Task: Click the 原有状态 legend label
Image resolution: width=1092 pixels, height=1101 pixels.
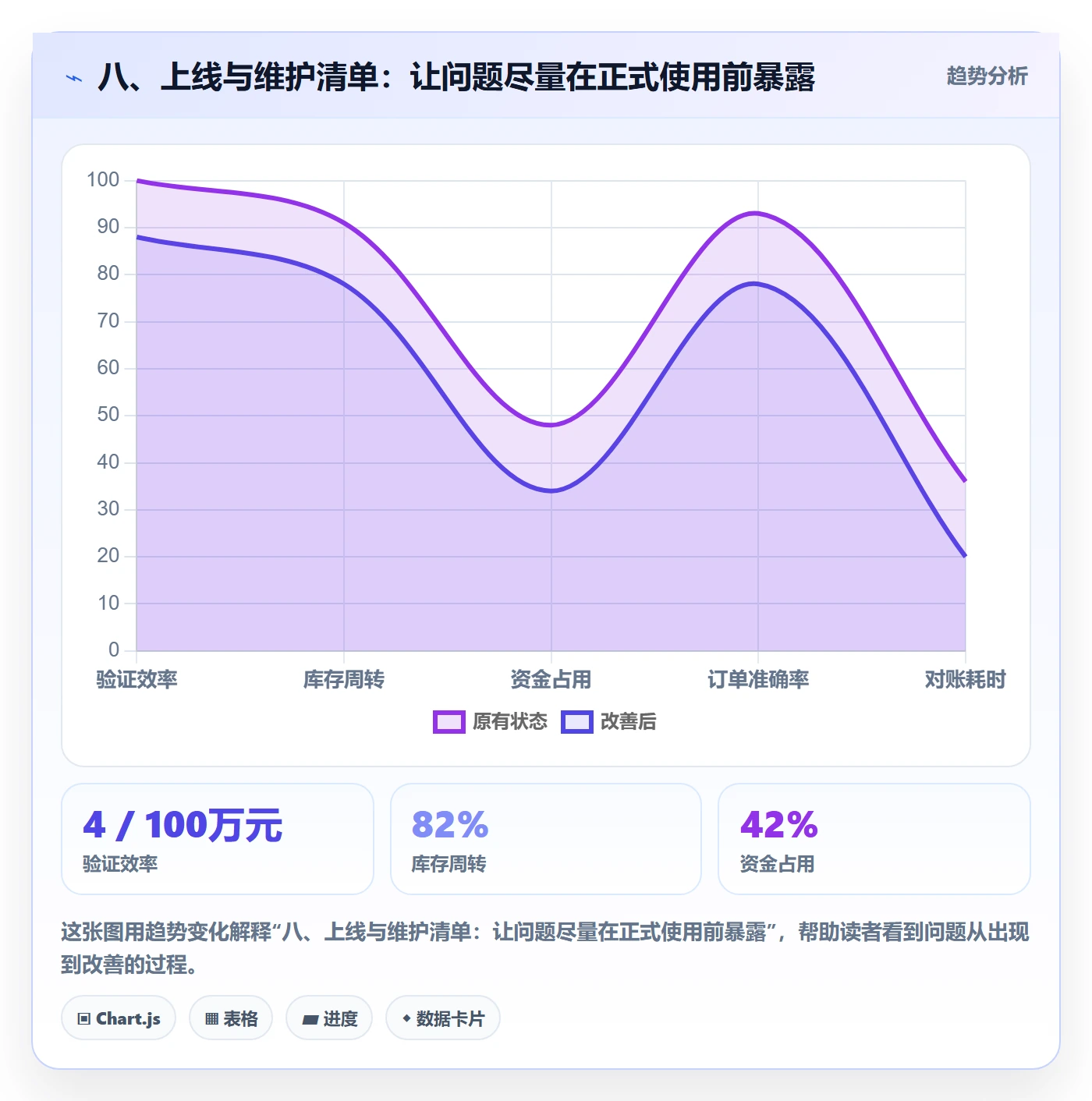Action: tap(510, 722)
